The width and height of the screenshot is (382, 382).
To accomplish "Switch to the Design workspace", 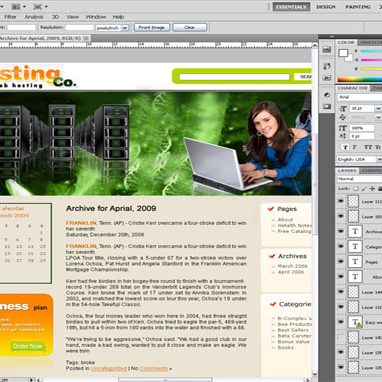I will pos(326,7).
